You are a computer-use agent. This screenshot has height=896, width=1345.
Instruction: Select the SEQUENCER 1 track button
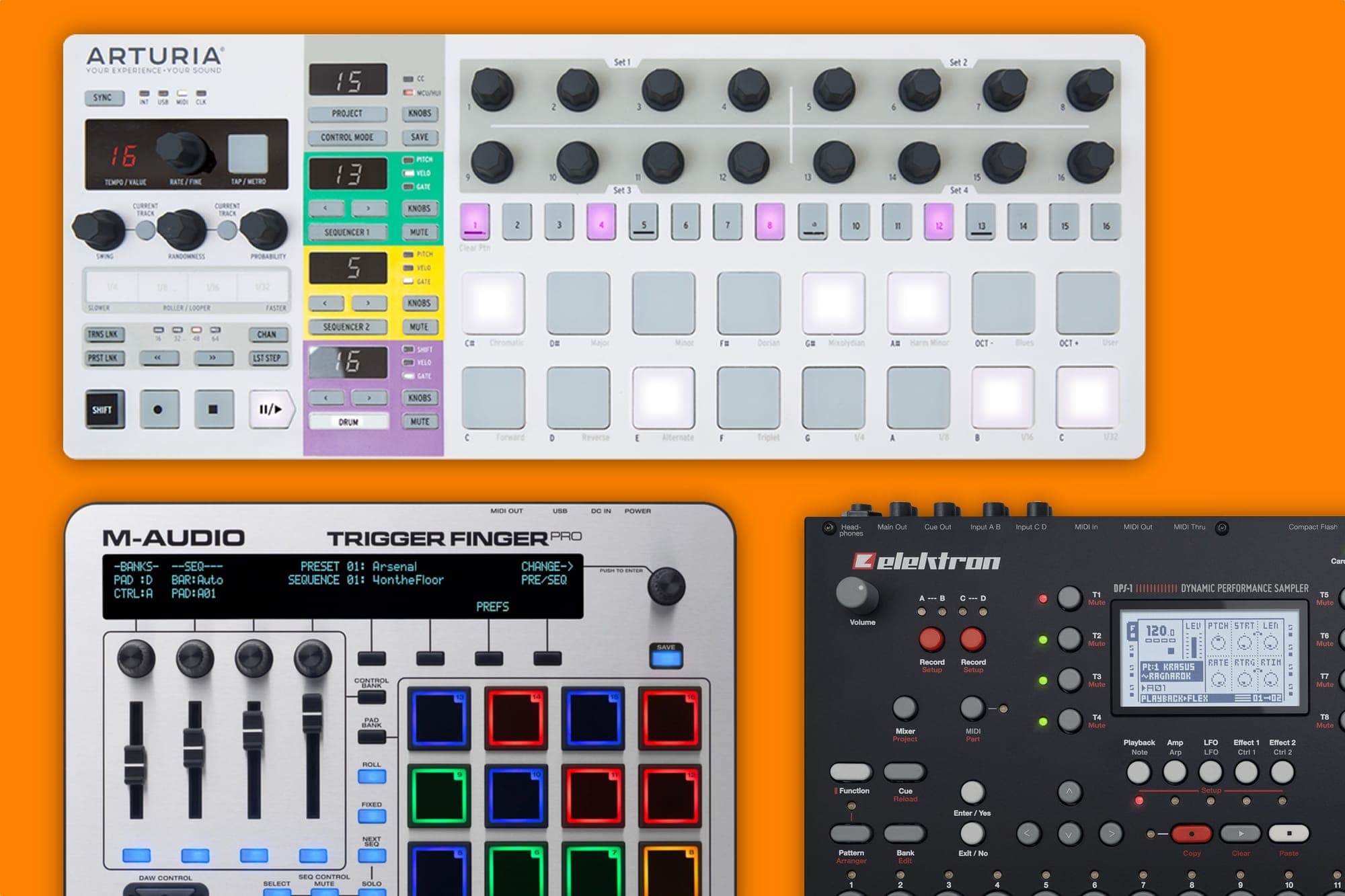click(347, 233)
